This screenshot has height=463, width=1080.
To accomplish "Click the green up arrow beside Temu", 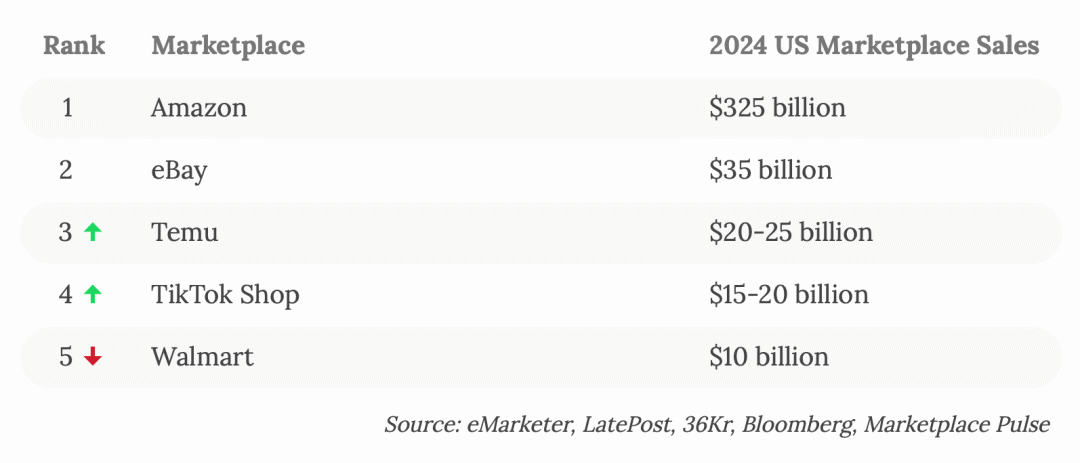I will click(92, 232).
